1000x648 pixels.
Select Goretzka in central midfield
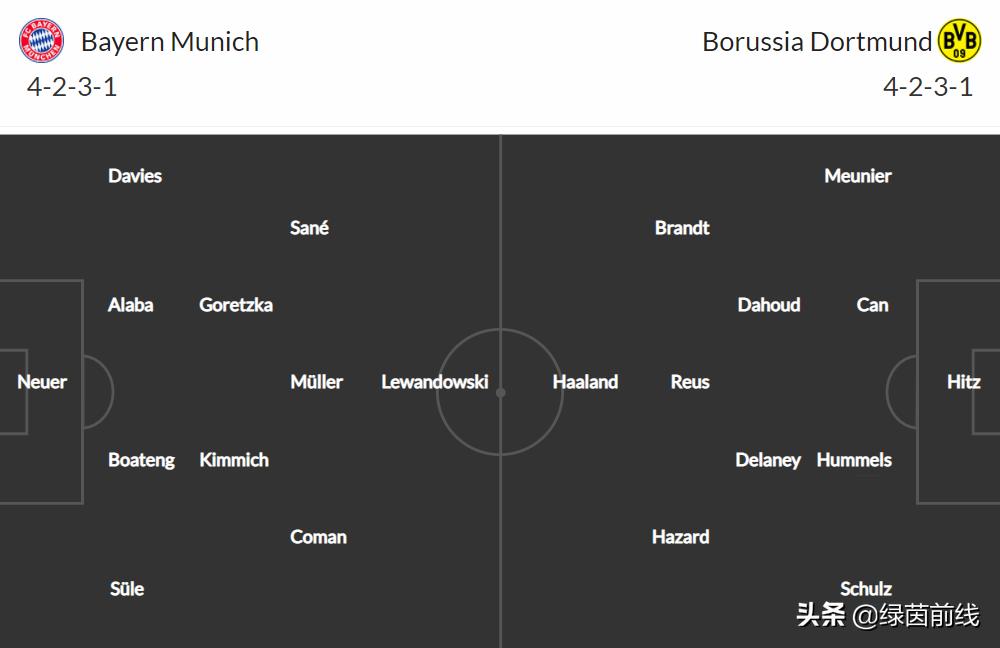click(236, 305)
